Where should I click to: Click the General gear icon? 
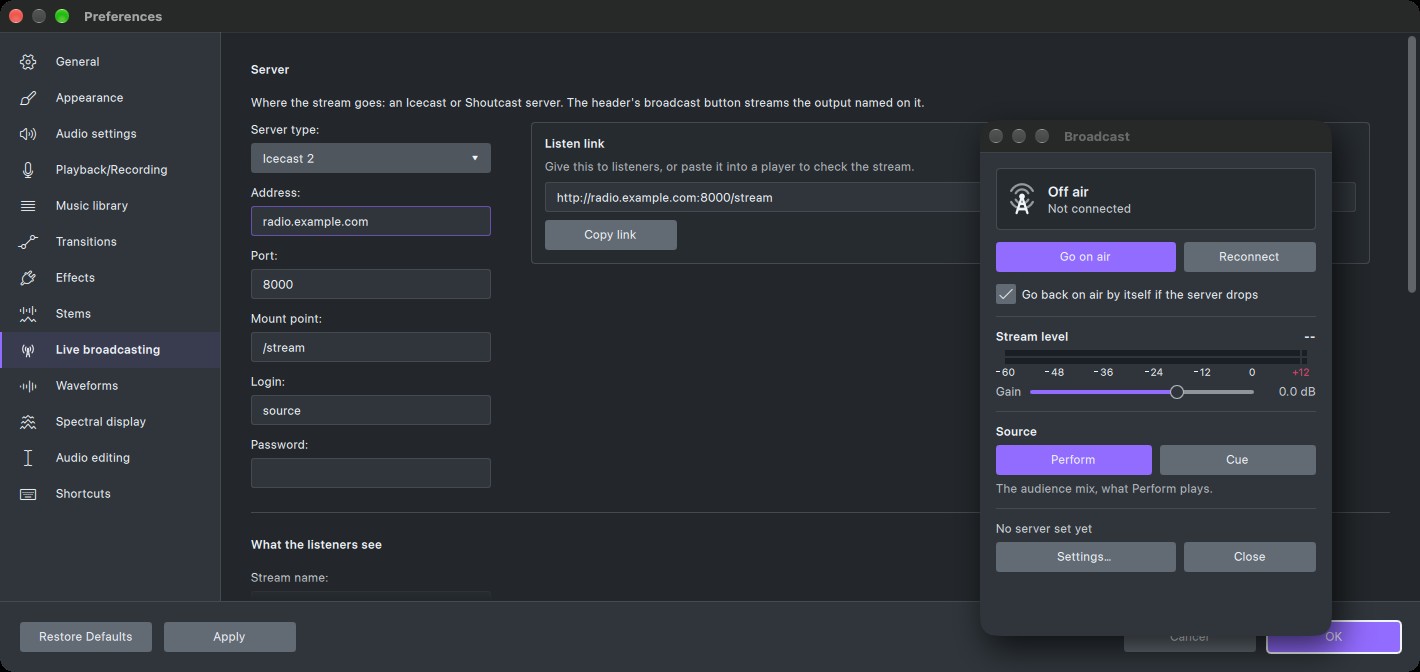pyautogui.click(x=28, y=62)
